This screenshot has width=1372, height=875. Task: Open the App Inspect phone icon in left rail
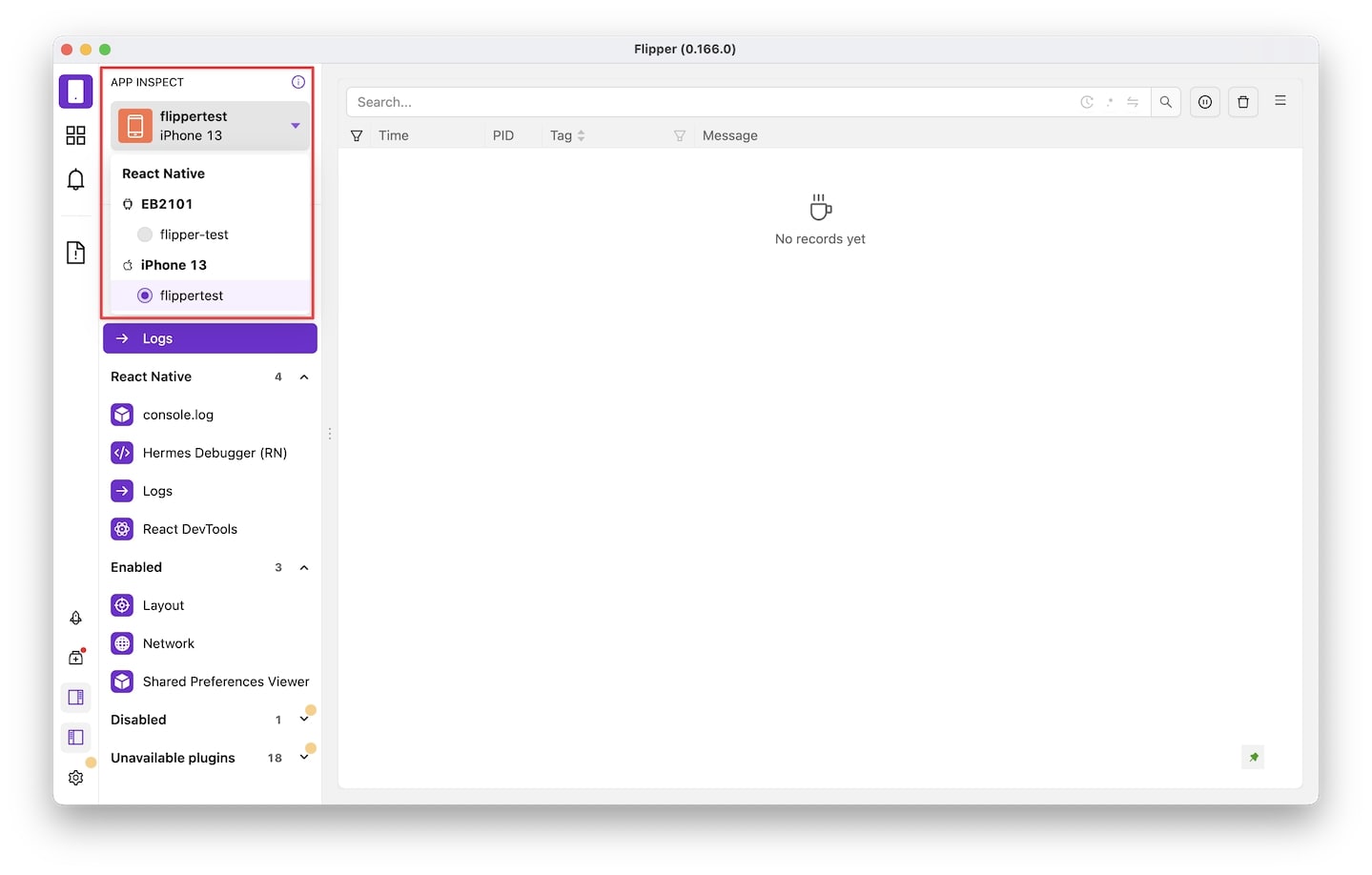point(75,92)
